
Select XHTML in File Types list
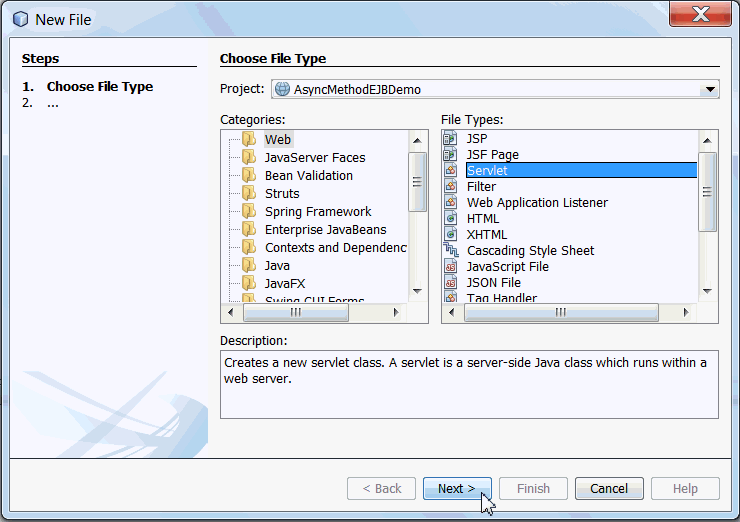487,234
